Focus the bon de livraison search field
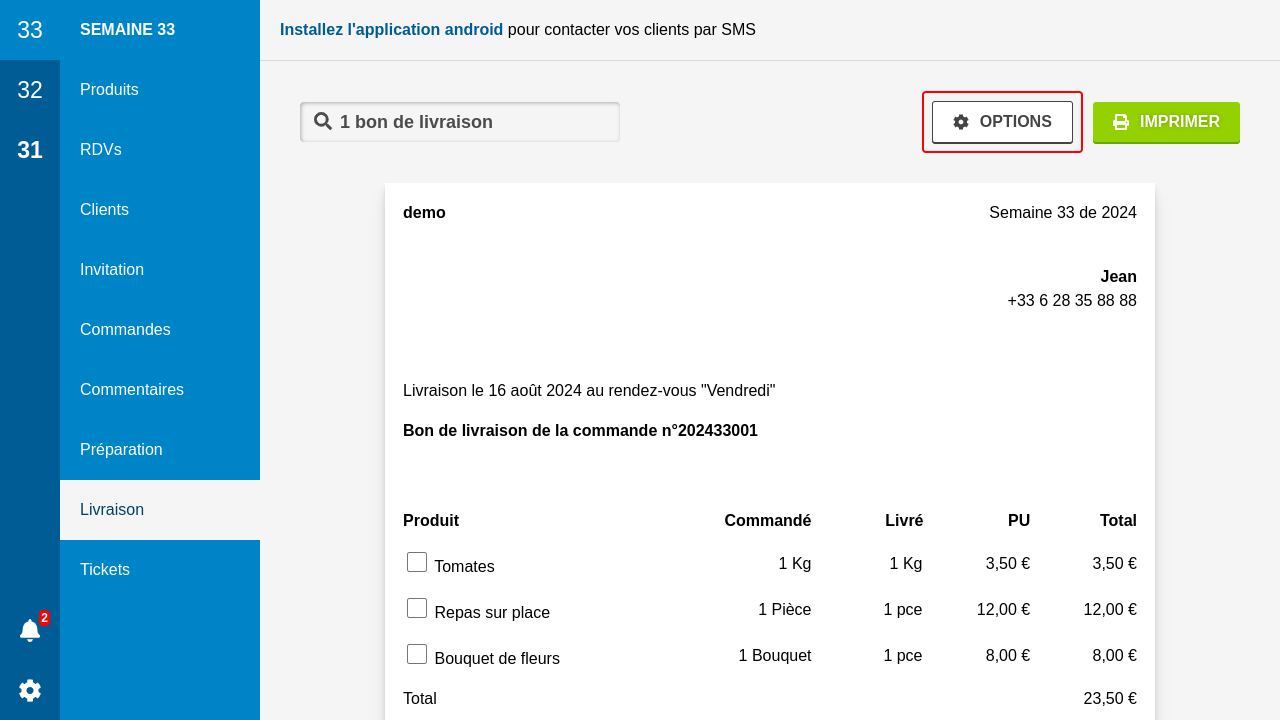 tap(470, 122)
